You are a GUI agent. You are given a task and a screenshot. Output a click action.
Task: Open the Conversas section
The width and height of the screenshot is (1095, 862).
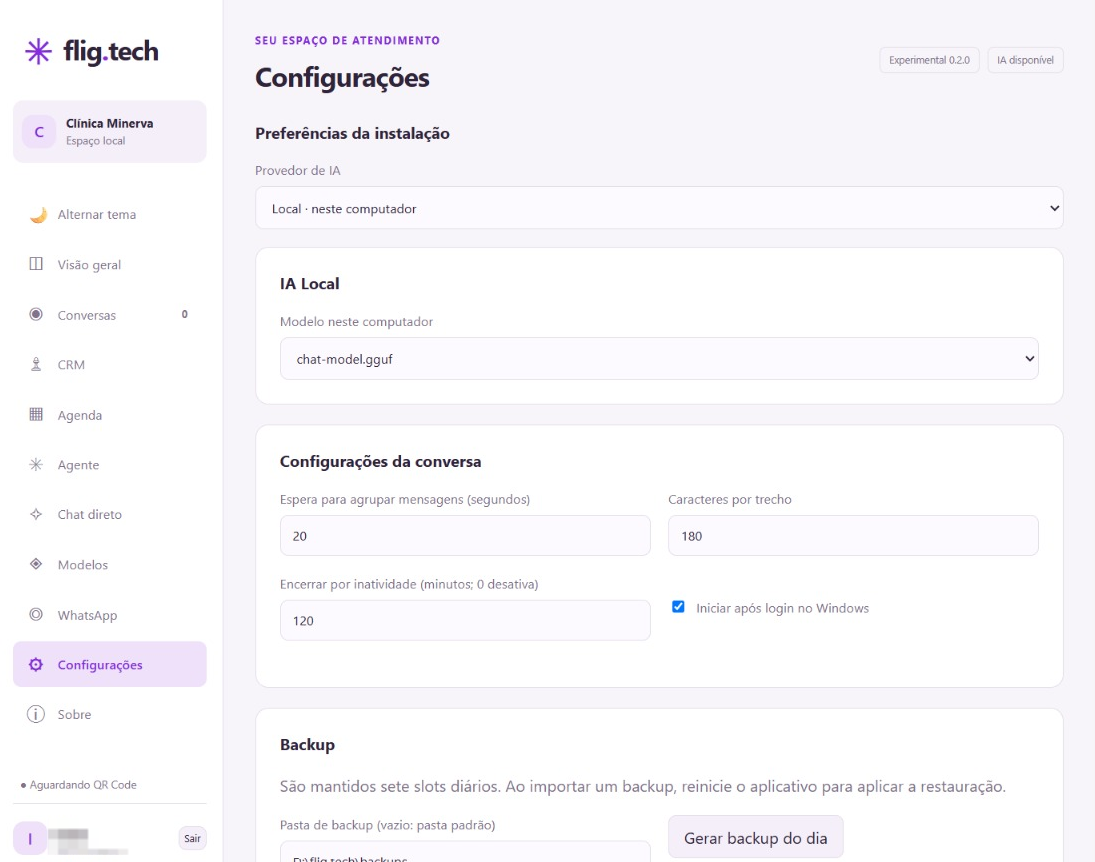point(110,314)
